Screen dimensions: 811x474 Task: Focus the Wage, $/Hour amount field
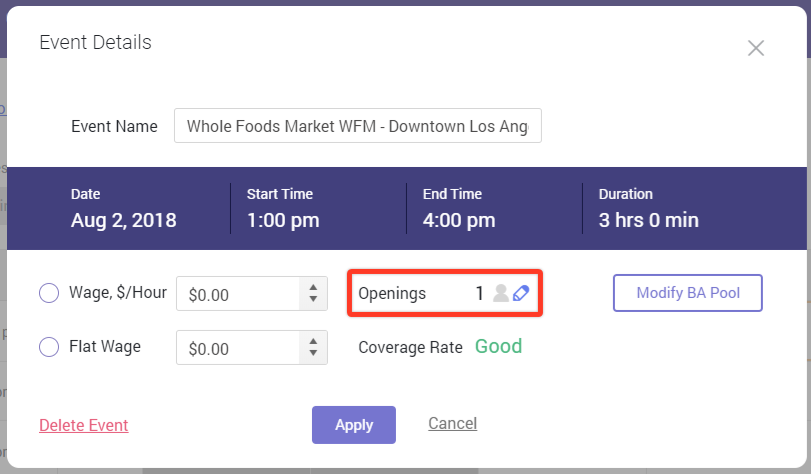click(238, 294)
